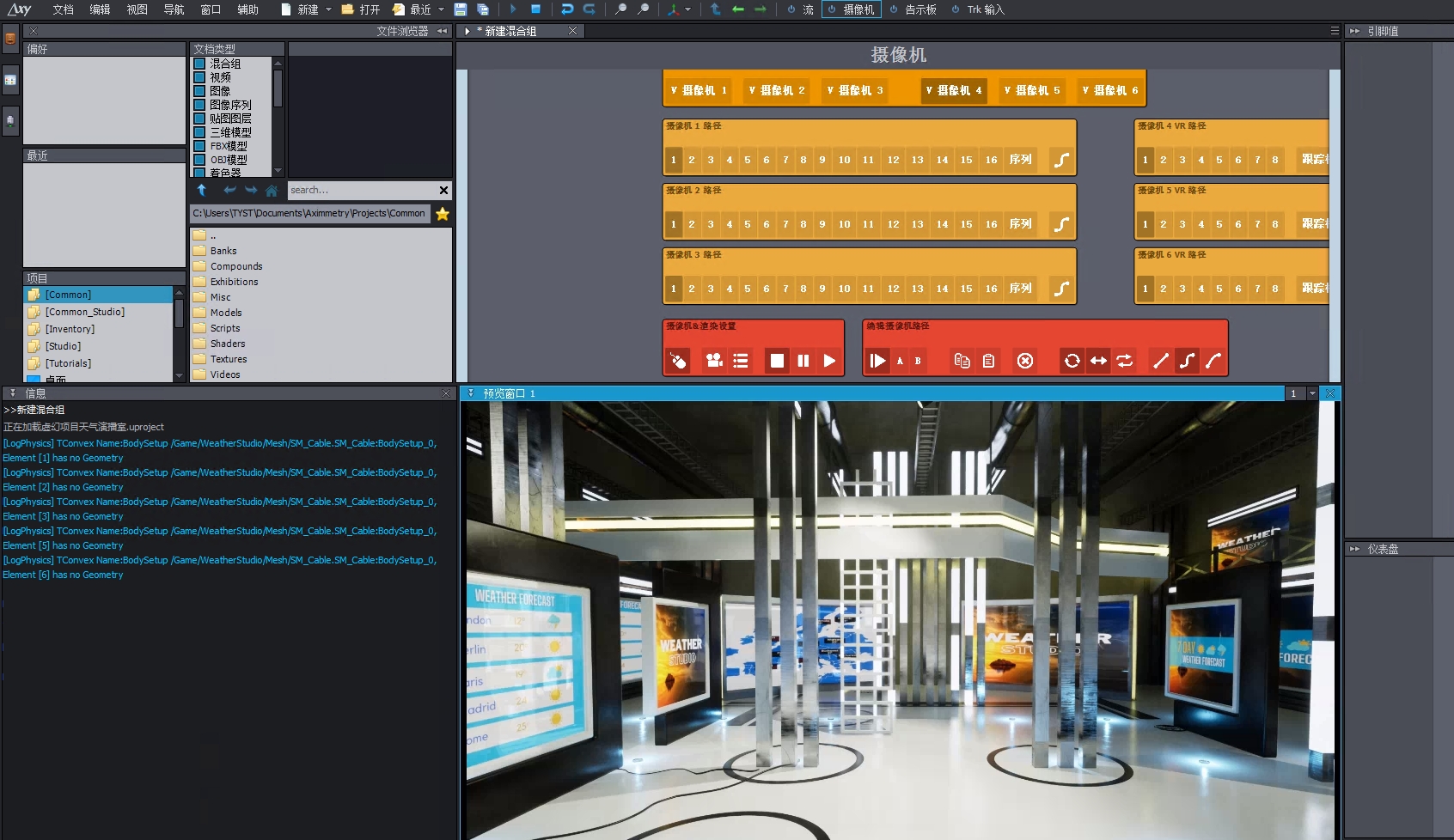This screenshot has width=1454, height=840.
Task: Open the 视图 menu
Action: click(x=137, y=9)
